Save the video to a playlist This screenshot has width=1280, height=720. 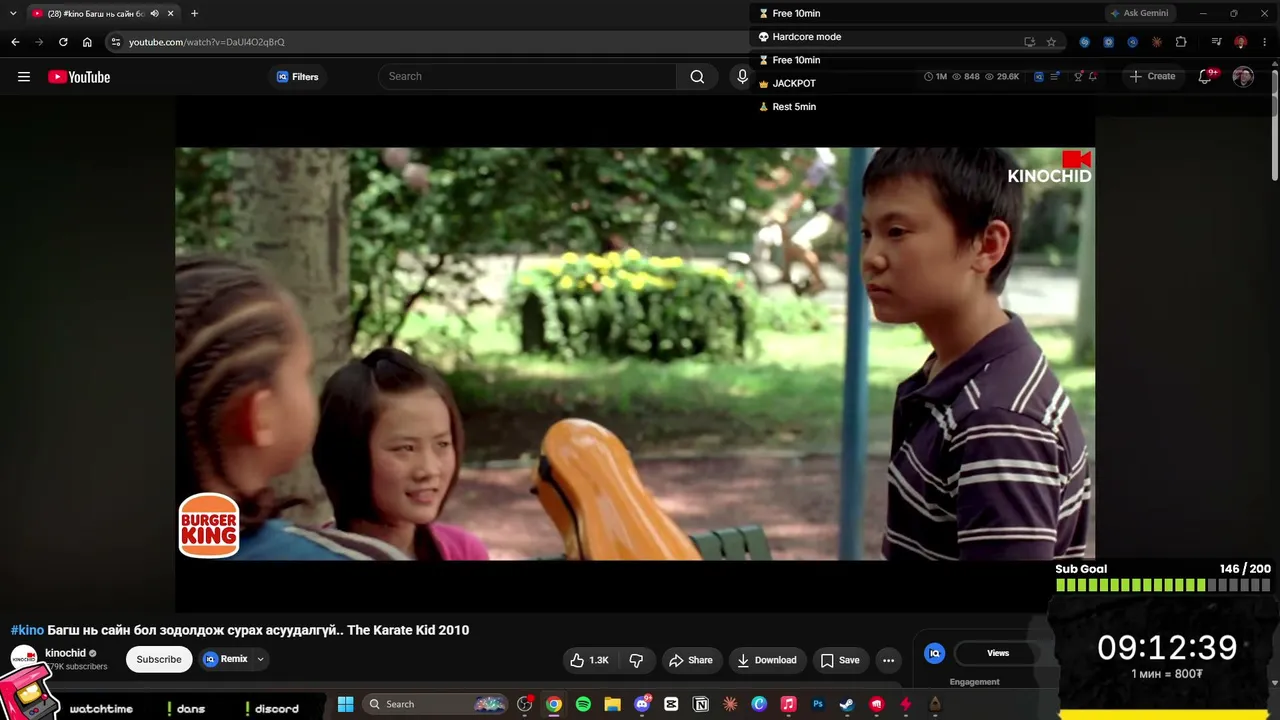tap(840, 660)
